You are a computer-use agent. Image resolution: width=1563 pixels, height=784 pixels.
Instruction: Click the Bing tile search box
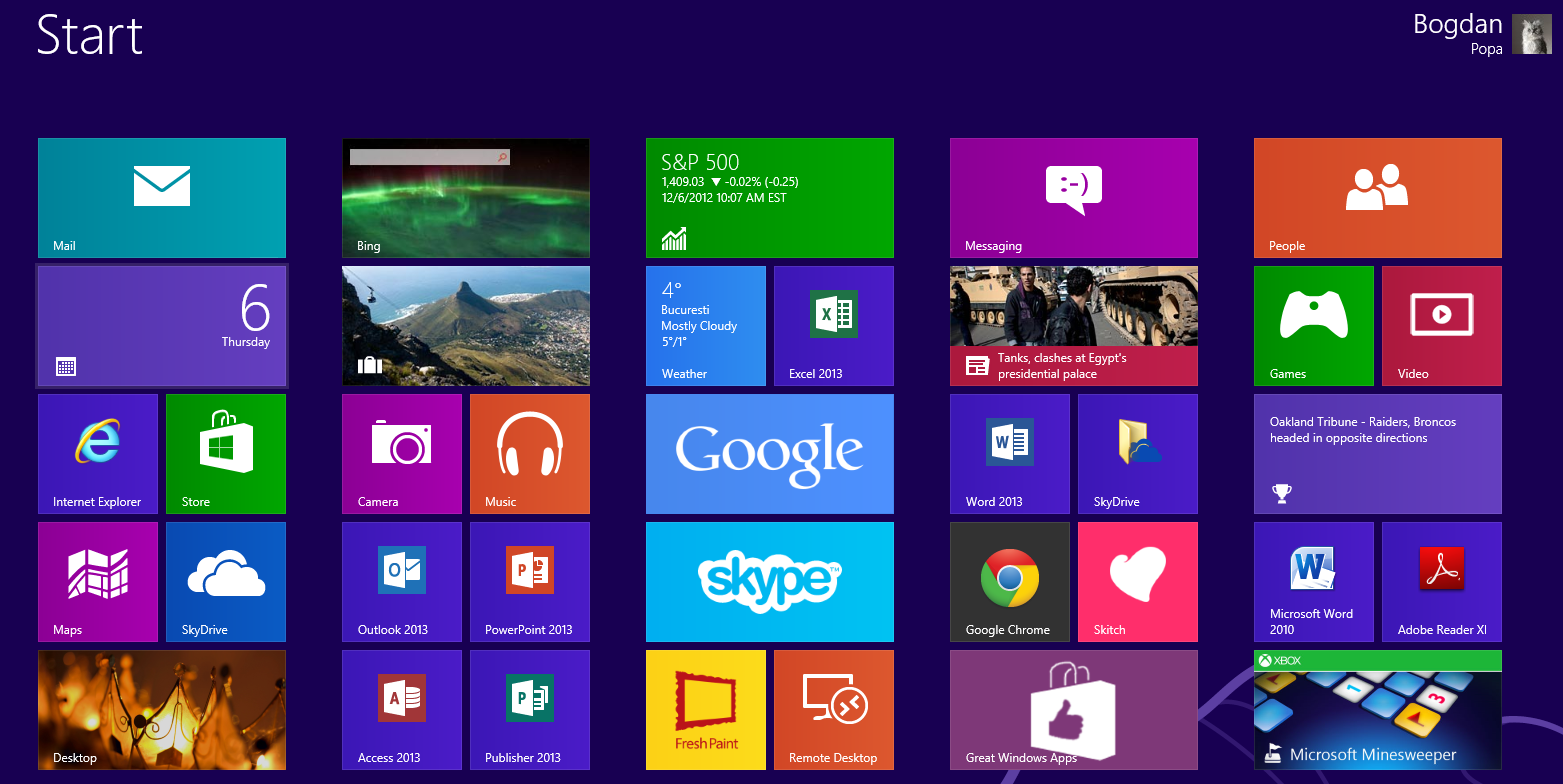click(x=430, y=157)
